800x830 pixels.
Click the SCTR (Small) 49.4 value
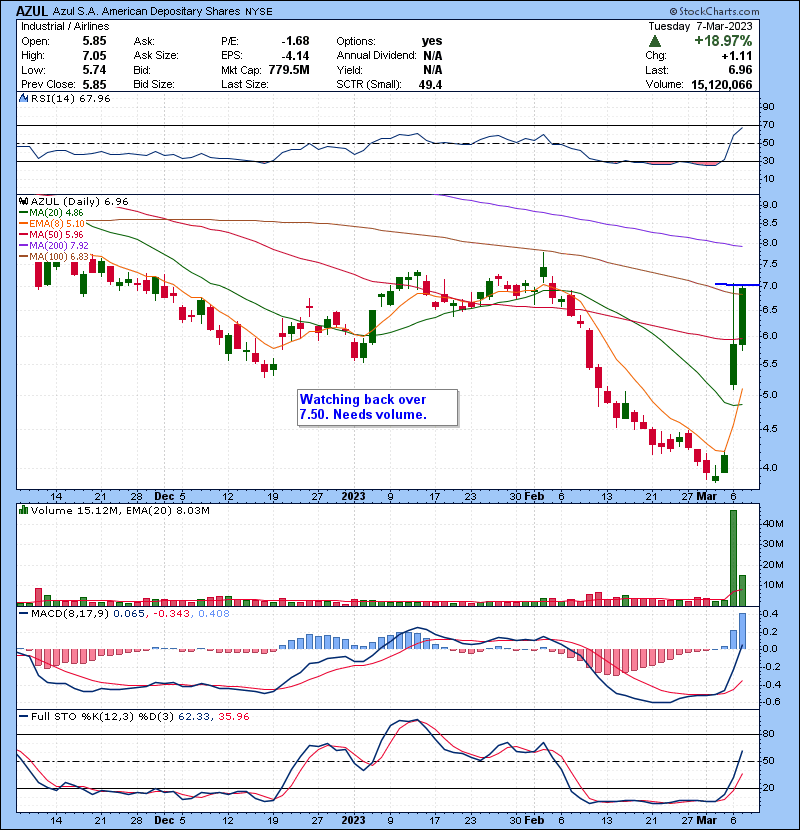coord(430,84)
